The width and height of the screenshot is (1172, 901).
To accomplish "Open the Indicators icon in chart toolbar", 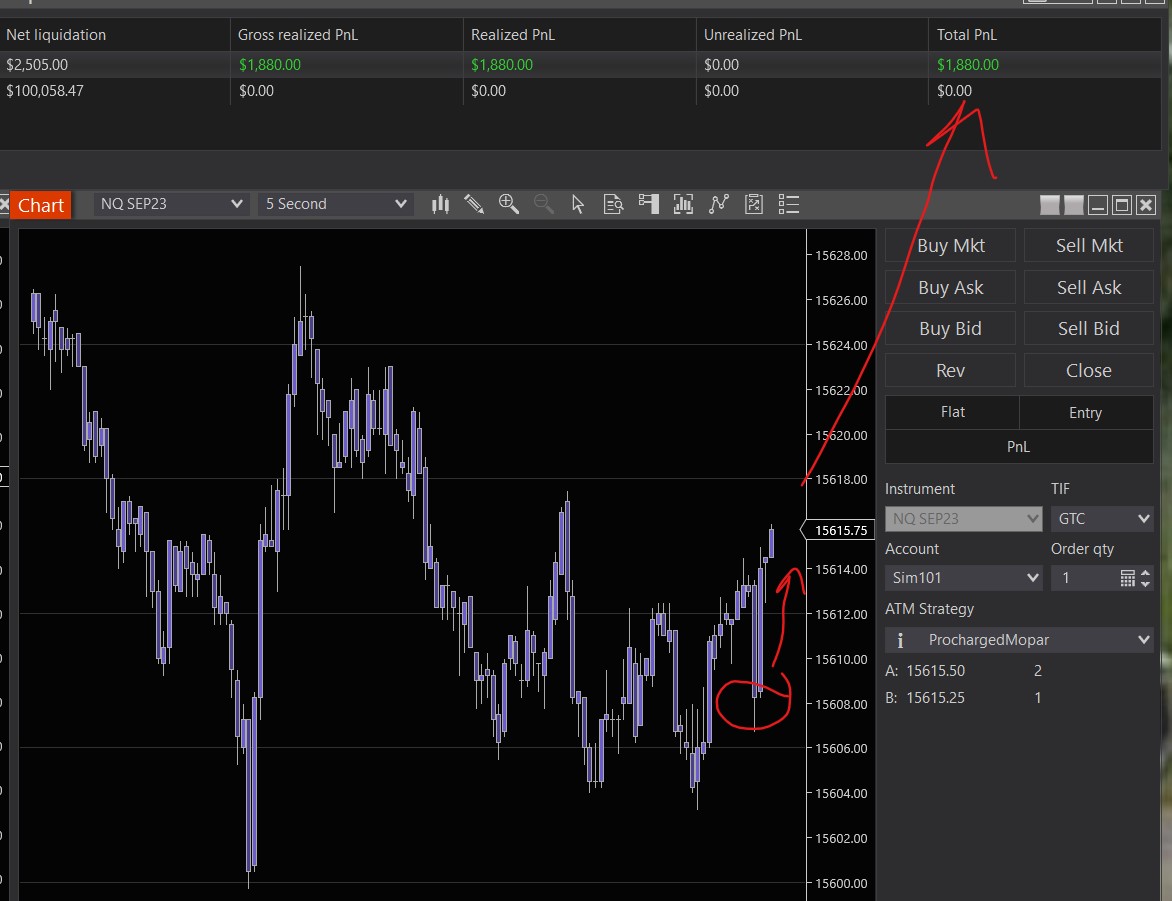I will (683, 204).
